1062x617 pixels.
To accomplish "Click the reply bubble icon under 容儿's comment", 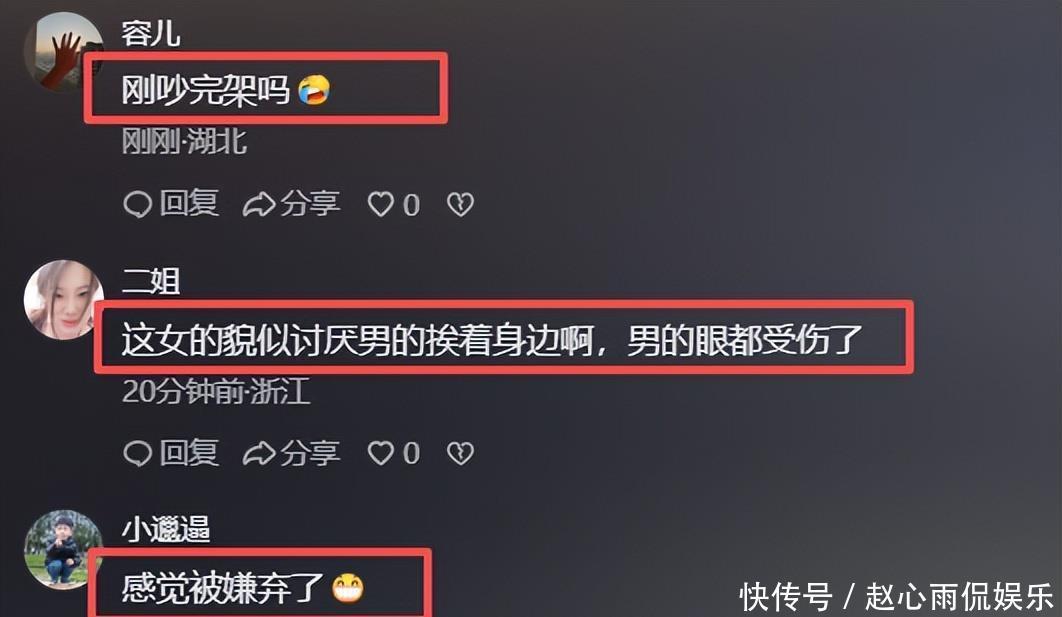I will pyautogui.click(x=137, y=205).
